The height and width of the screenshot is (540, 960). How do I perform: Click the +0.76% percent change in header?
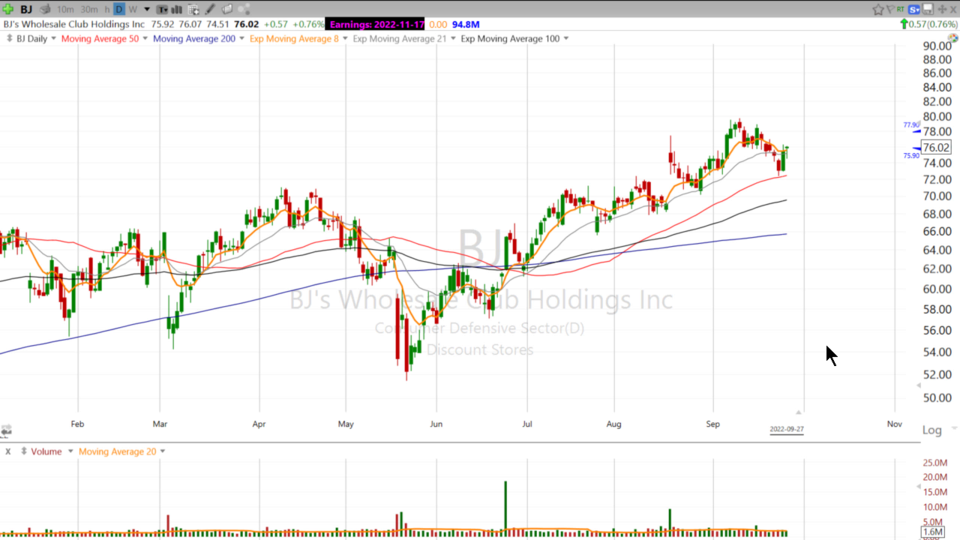[308, 24]
